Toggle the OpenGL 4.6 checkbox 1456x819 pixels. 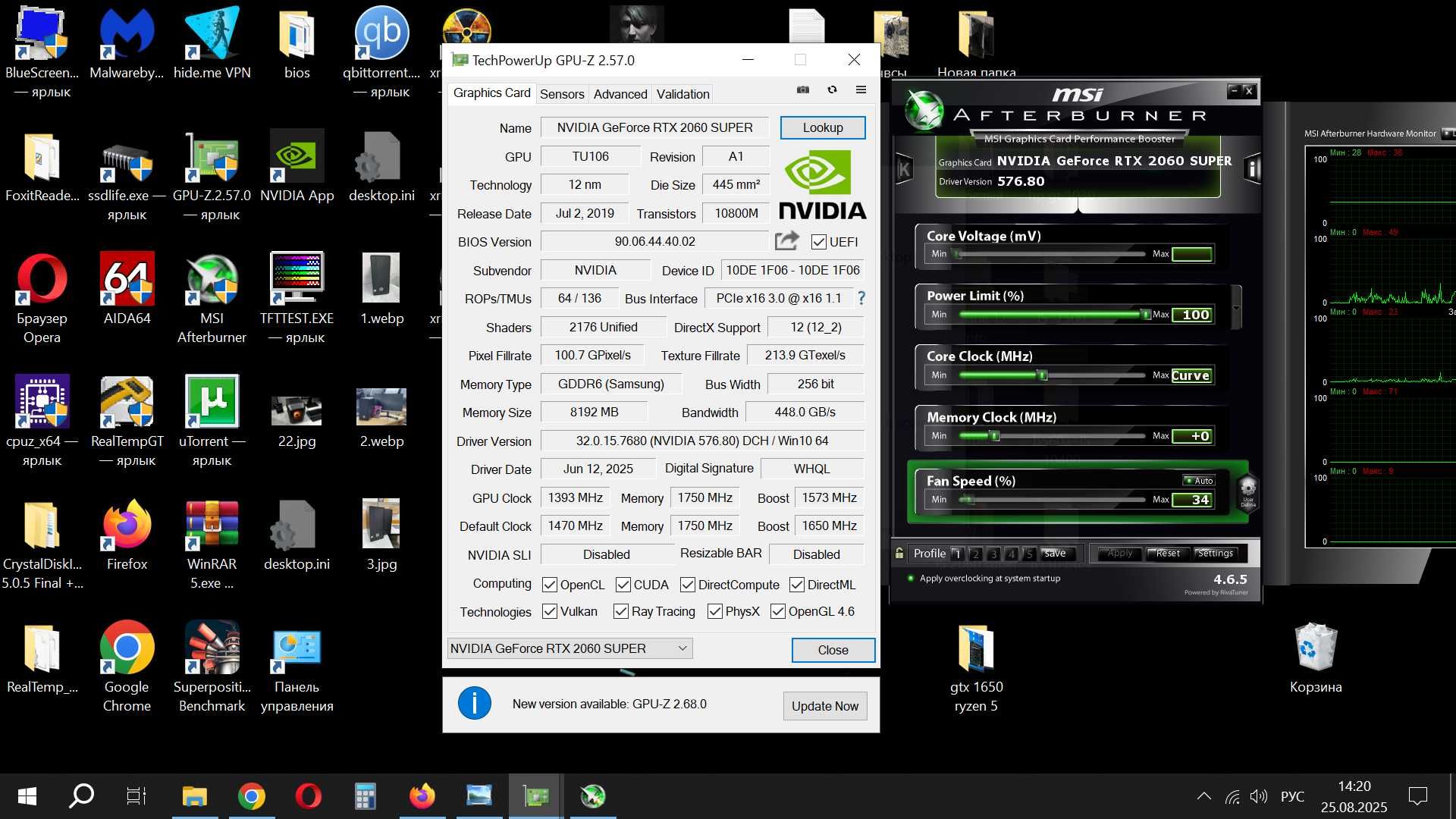click(778, 611)
